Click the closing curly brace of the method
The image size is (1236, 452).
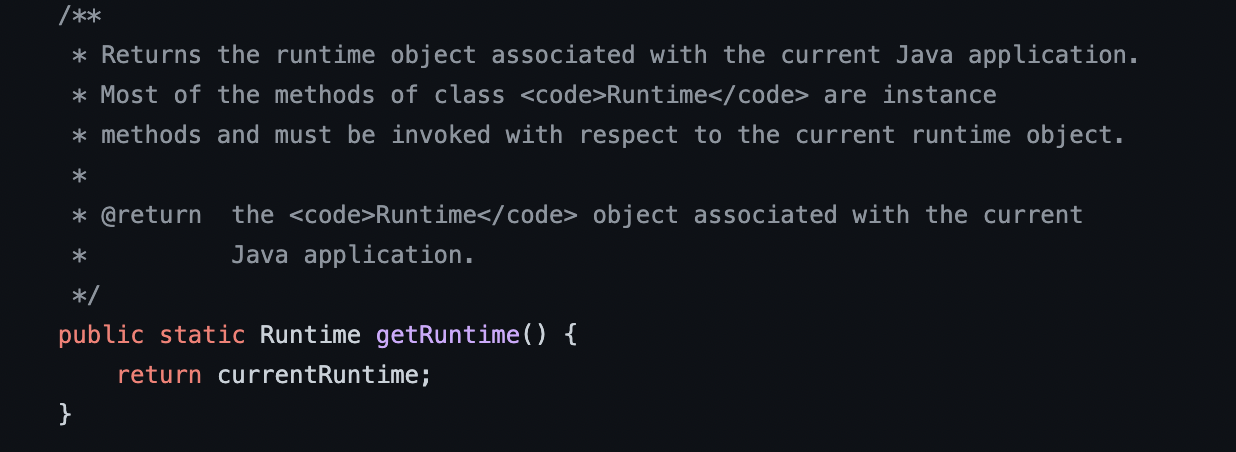point(66,414)
